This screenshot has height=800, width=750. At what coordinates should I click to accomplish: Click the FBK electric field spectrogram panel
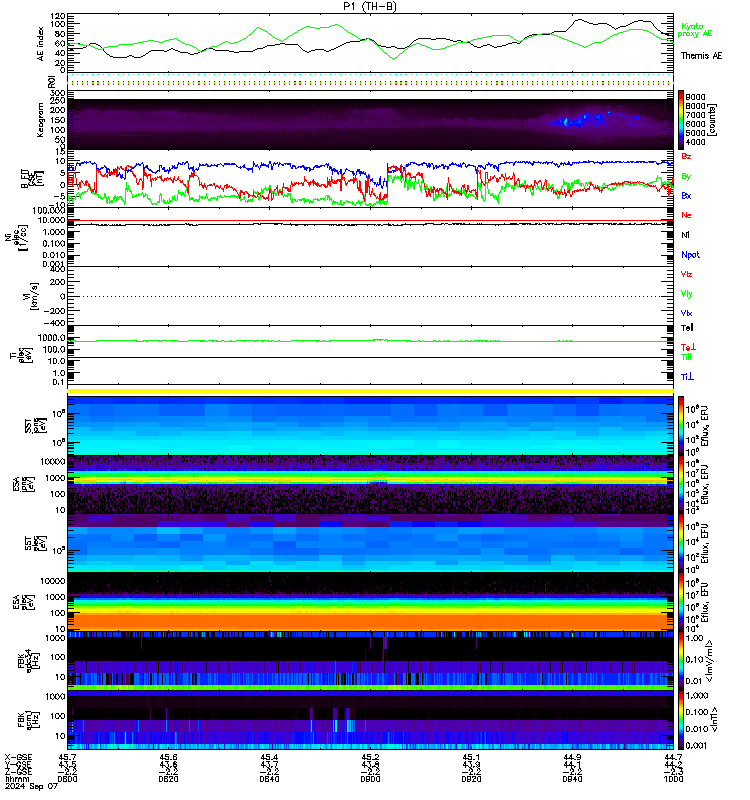(x=370, y=661)
